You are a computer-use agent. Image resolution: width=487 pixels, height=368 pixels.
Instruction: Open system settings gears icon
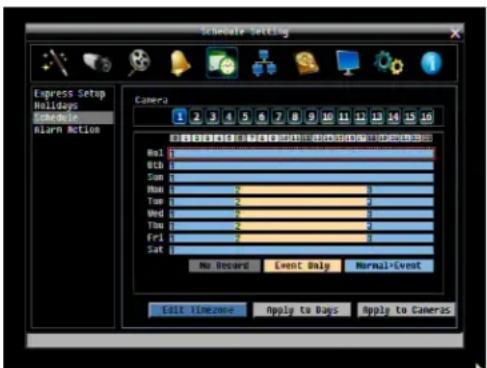tap(389, 63)
